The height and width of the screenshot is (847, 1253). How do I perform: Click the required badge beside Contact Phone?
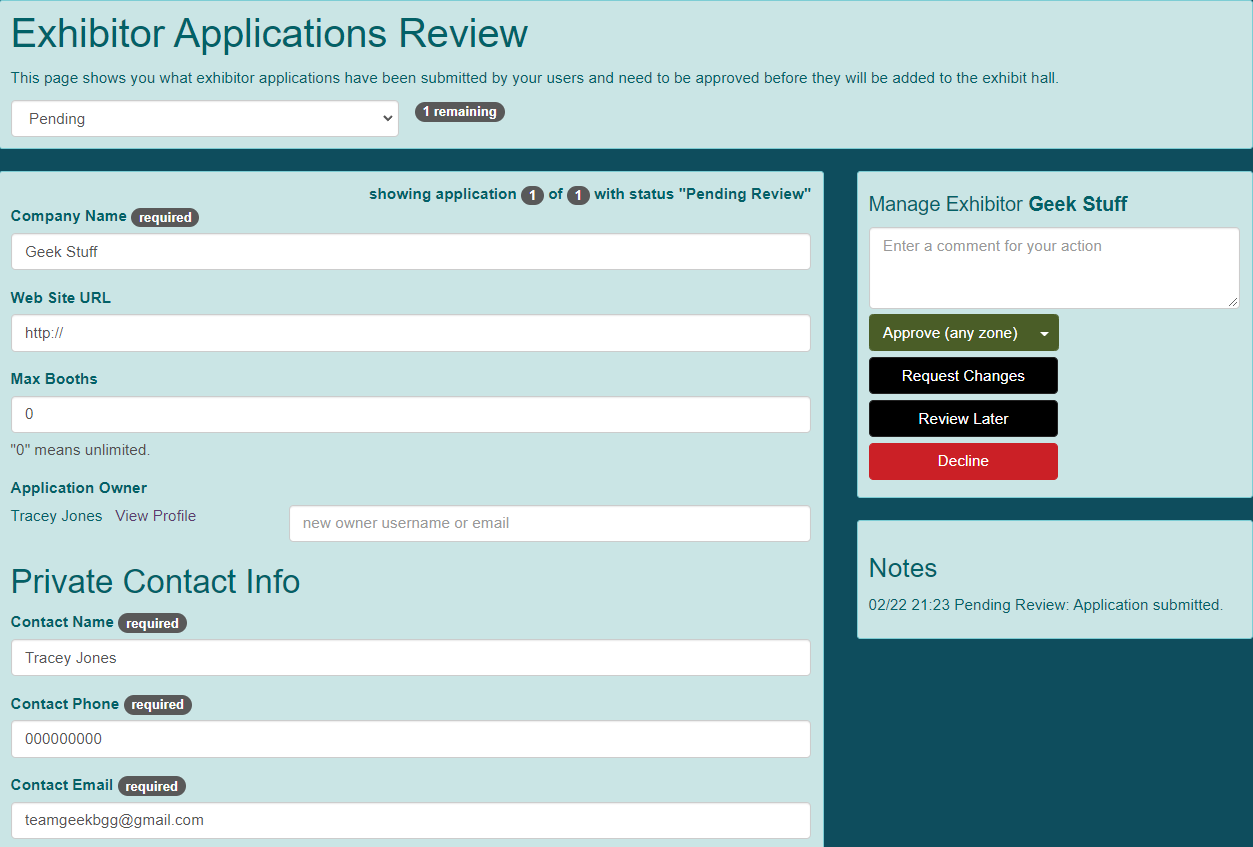coord(157,705)
